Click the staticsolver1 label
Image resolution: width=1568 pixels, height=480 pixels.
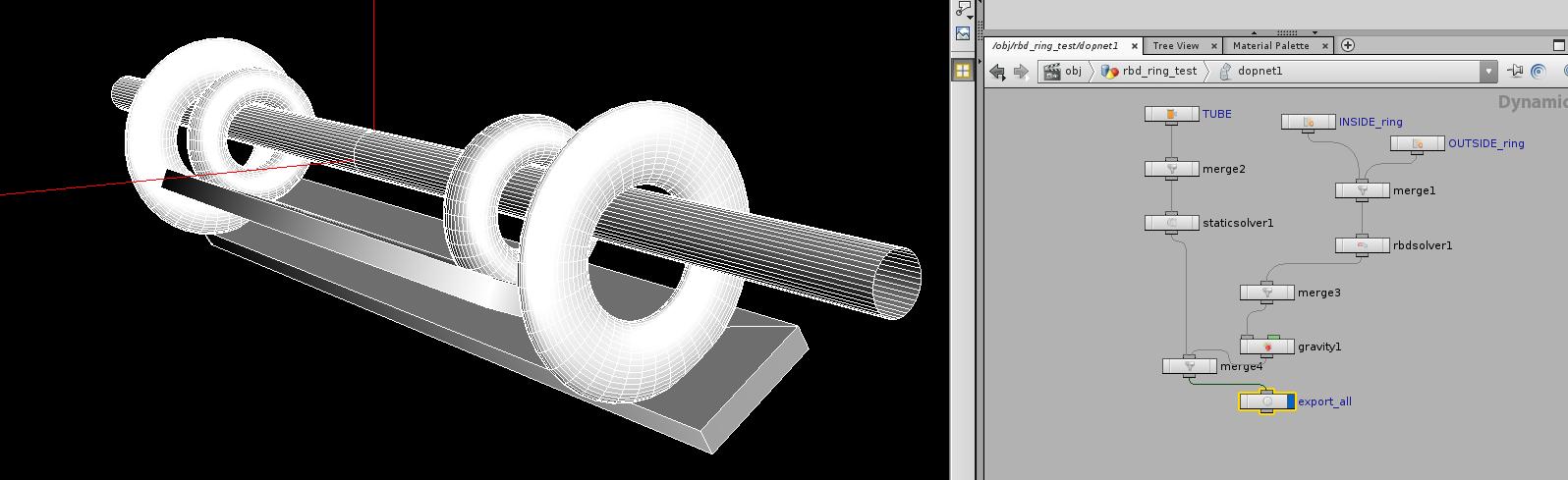1238,224
